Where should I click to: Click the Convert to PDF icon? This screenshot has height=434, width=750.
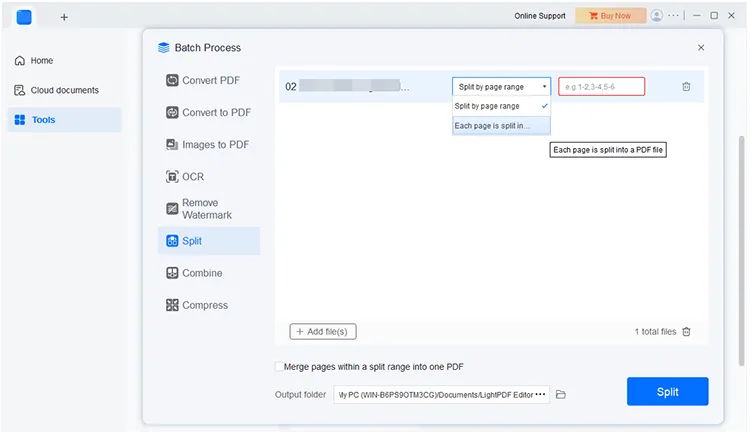(x=172, y=112)
